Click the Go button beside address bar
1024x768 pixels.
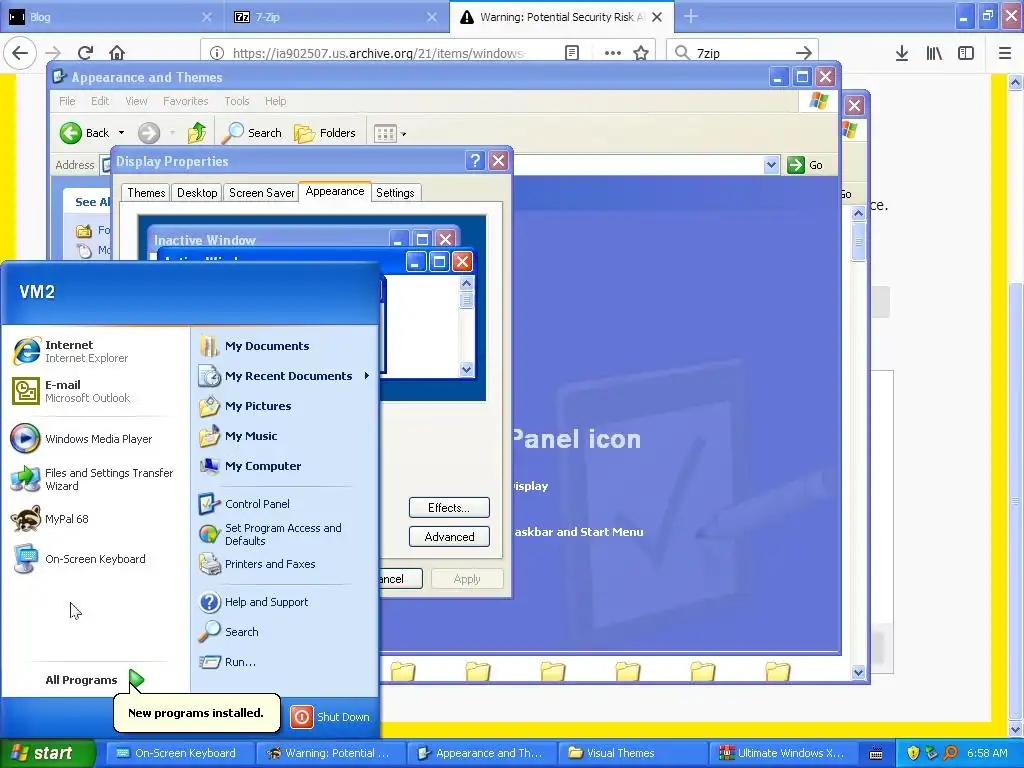(x=805, y=165)
